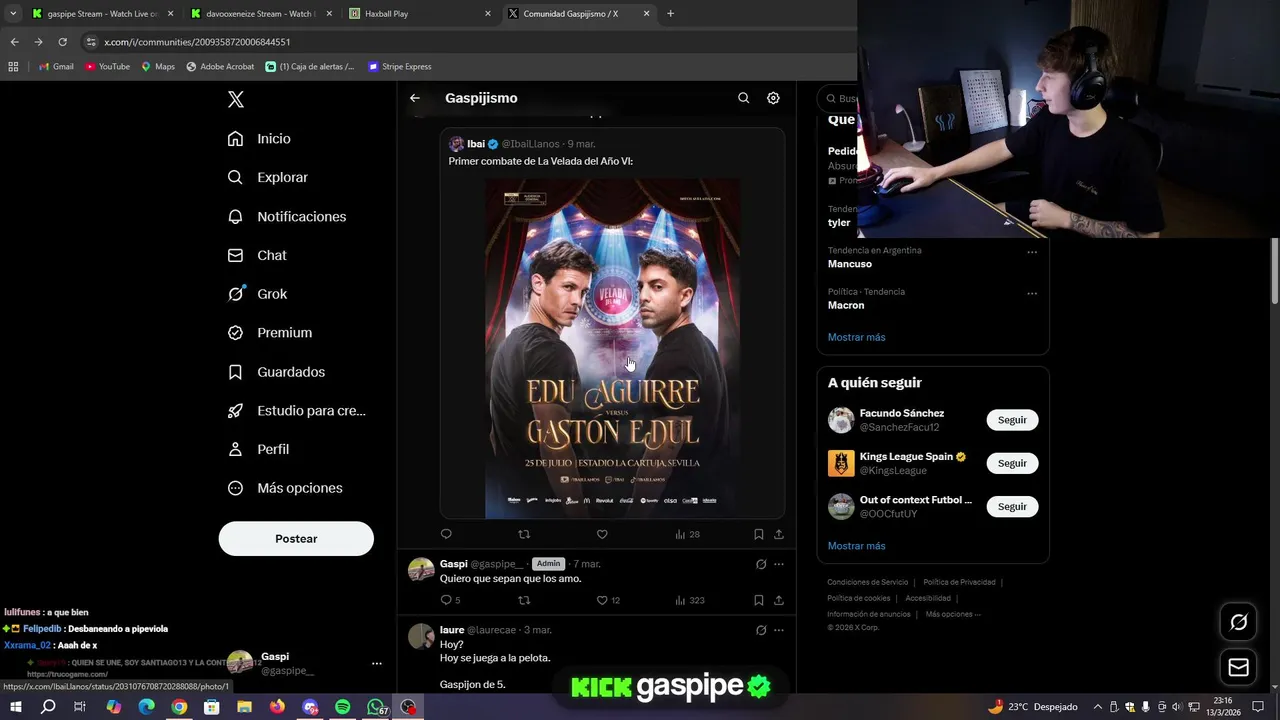This screenshot has width=1280, height=720.
Task: Open the floating Grok button
Action: coord(1238,622)
